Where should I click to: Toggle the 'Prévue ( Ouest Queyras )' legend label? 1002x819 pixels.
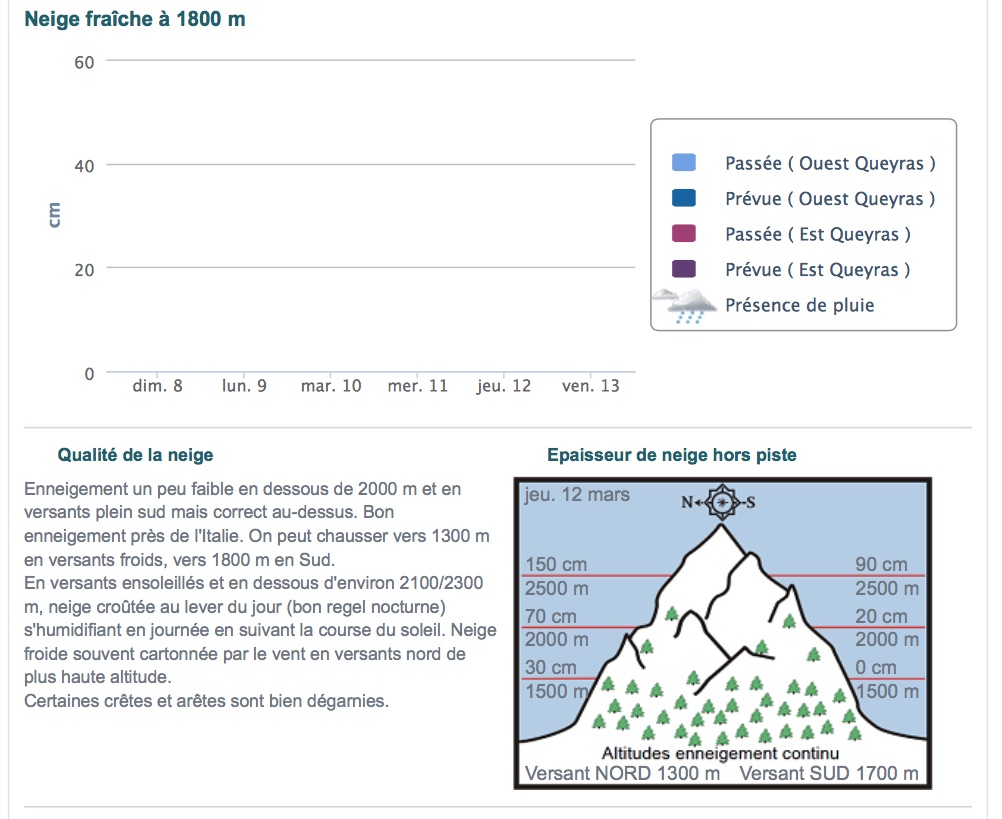point(830,199)
